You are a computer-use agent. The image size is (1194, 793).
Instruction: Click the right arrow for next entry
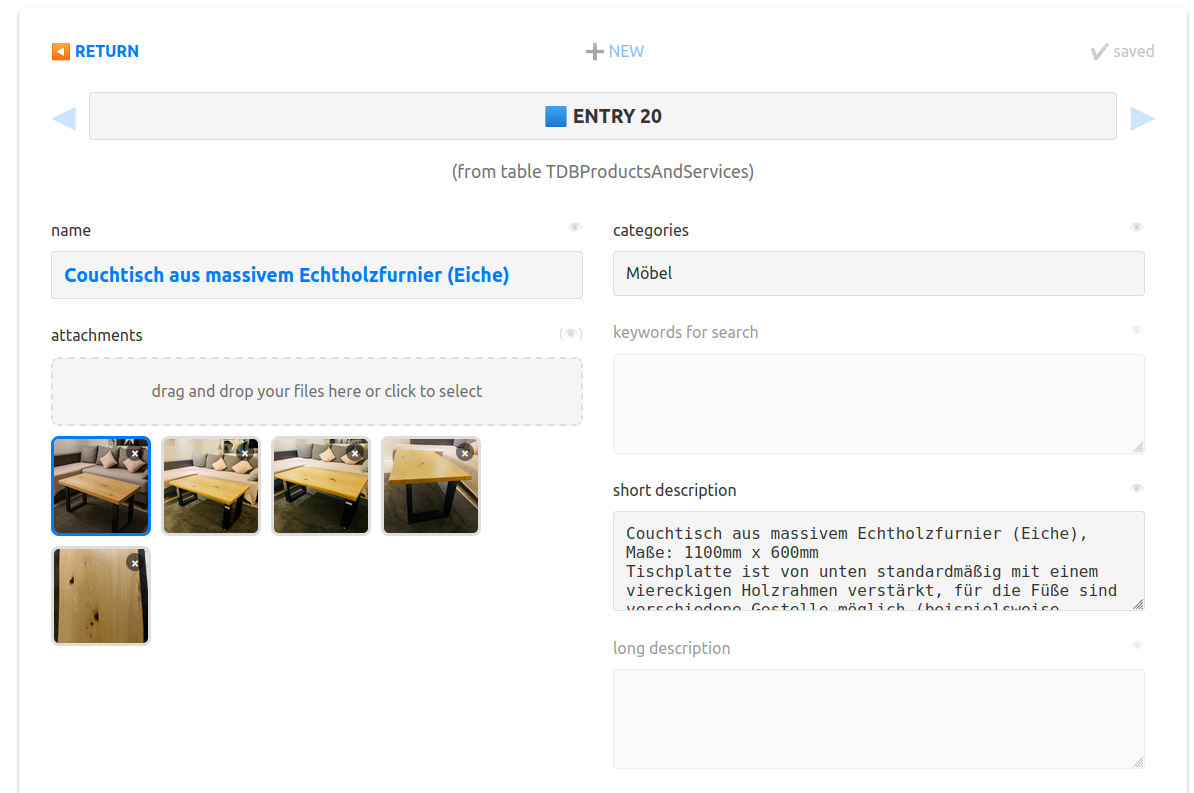point(1141,118)
